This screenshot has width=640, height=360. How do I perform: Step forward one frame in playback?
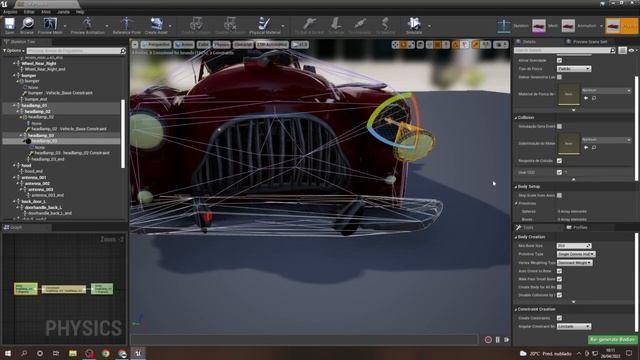[x=507, y=340]
